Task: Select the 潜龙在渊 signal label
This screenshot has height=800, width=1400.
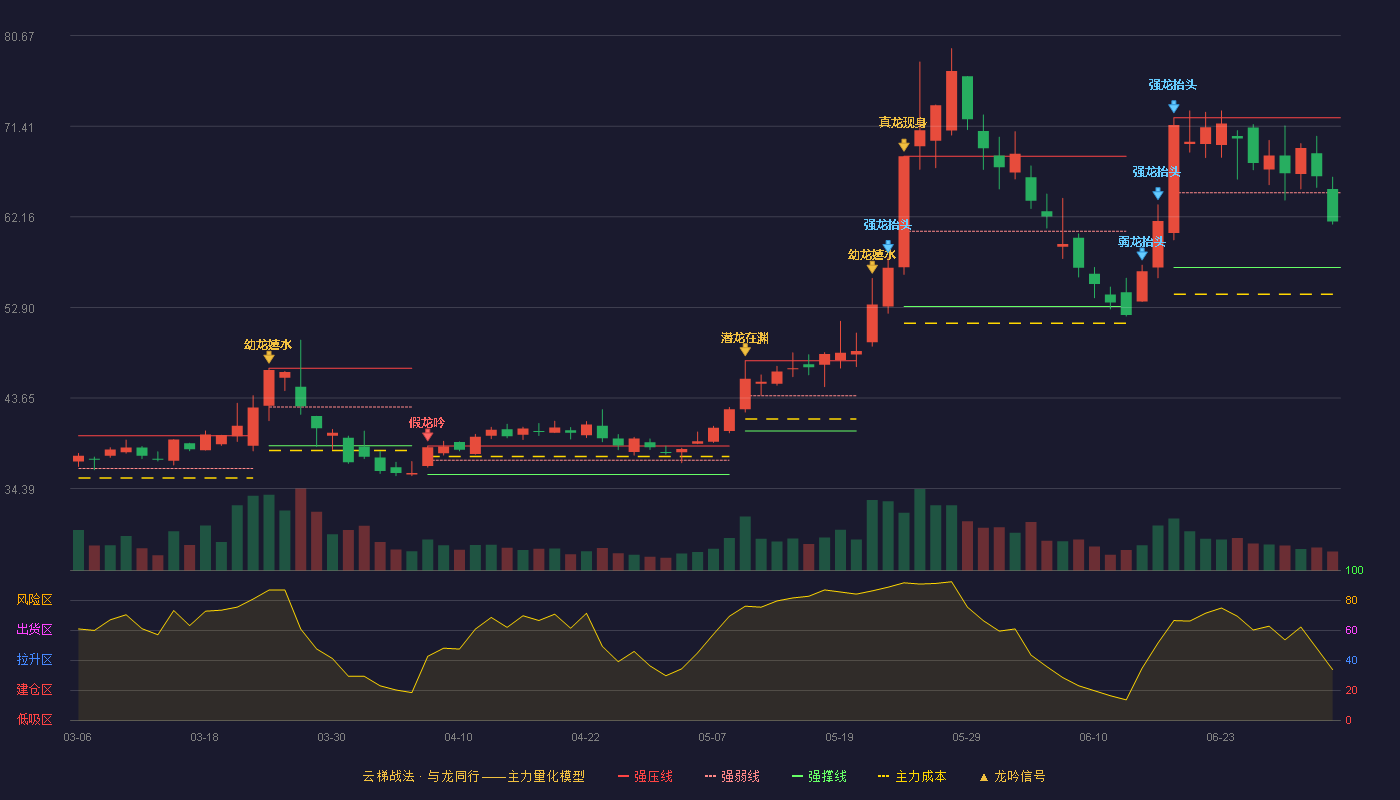Action: click(745, 338)
